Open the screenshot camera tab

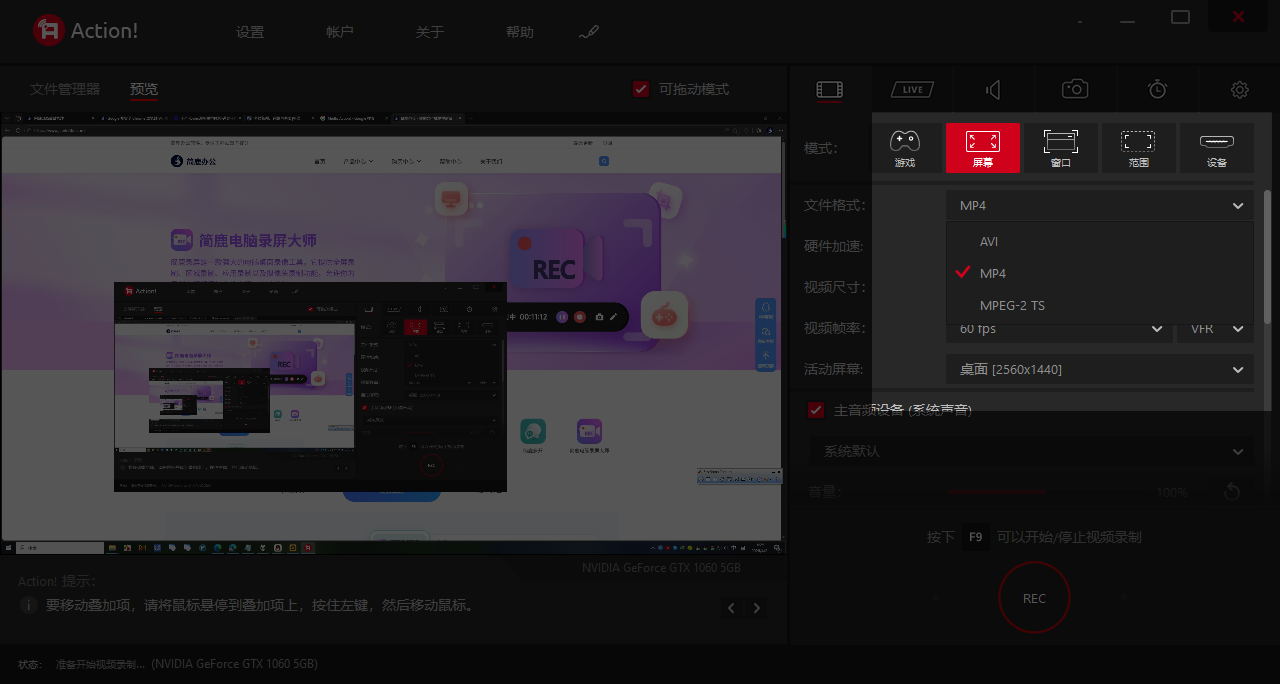(x=1075, y=90)
